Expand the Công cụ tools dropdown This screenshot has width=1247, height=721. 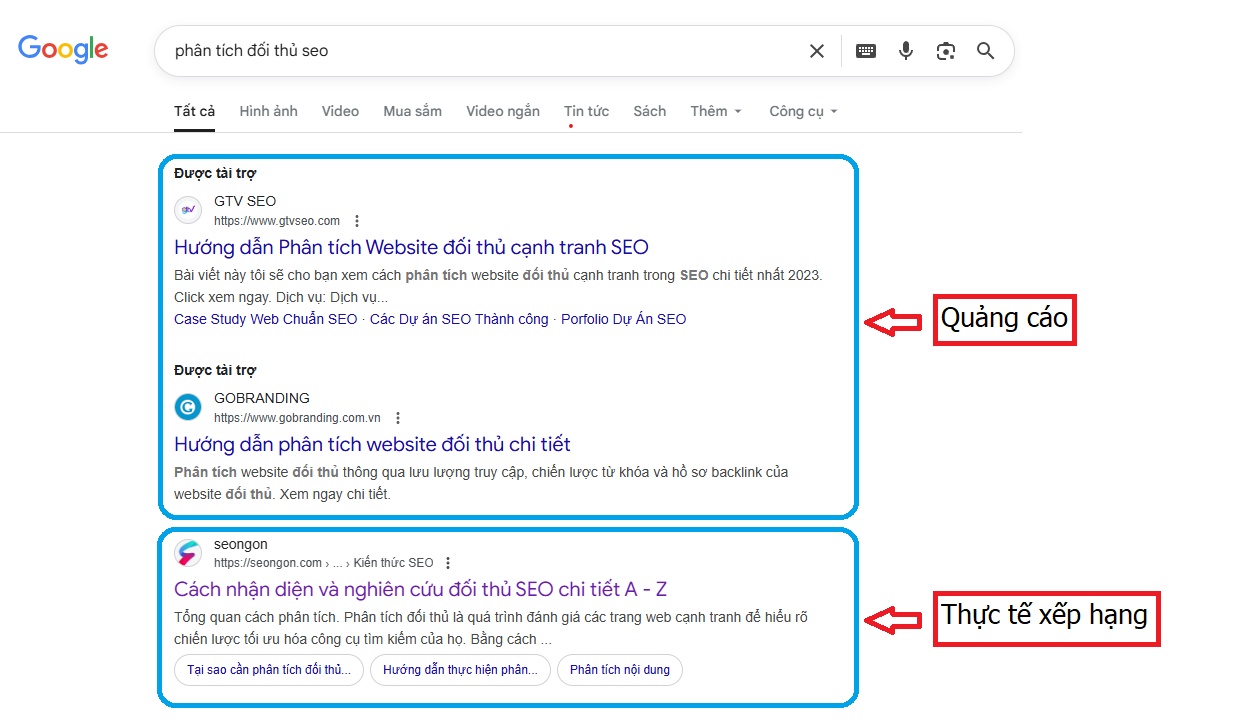[803, 111]
